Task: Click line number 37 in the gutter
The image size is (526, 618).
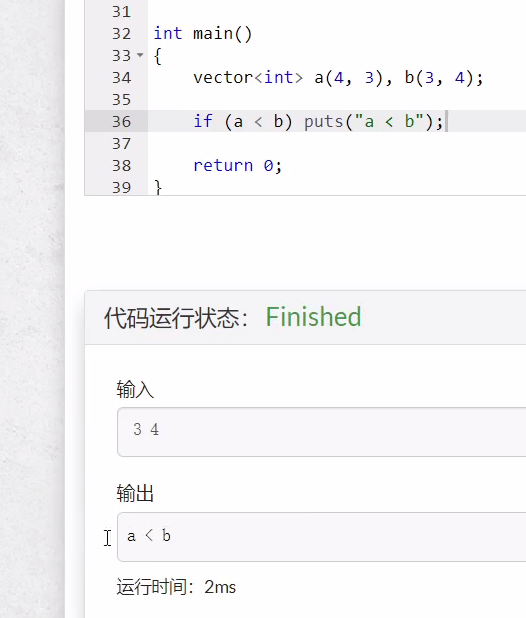Action: click(121, 143)
